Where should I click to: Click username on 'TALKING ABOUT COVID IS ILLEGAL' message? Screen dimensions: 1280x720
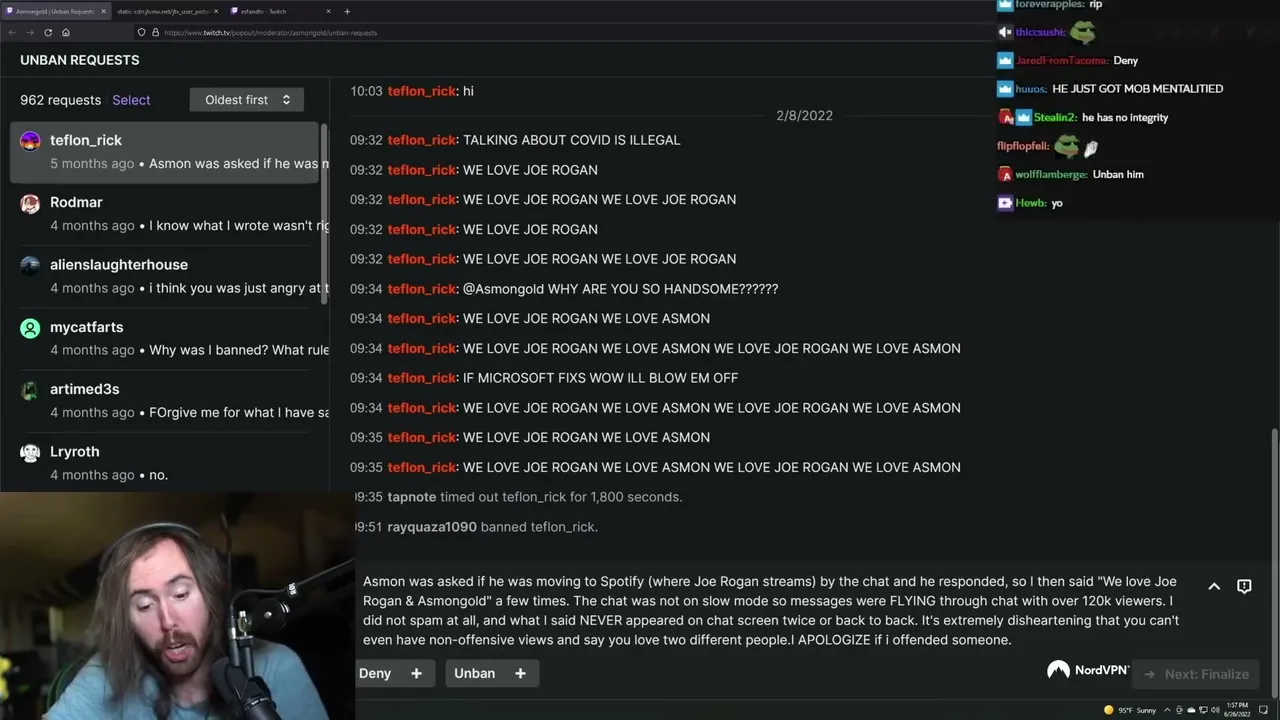[x=422, y=140]
